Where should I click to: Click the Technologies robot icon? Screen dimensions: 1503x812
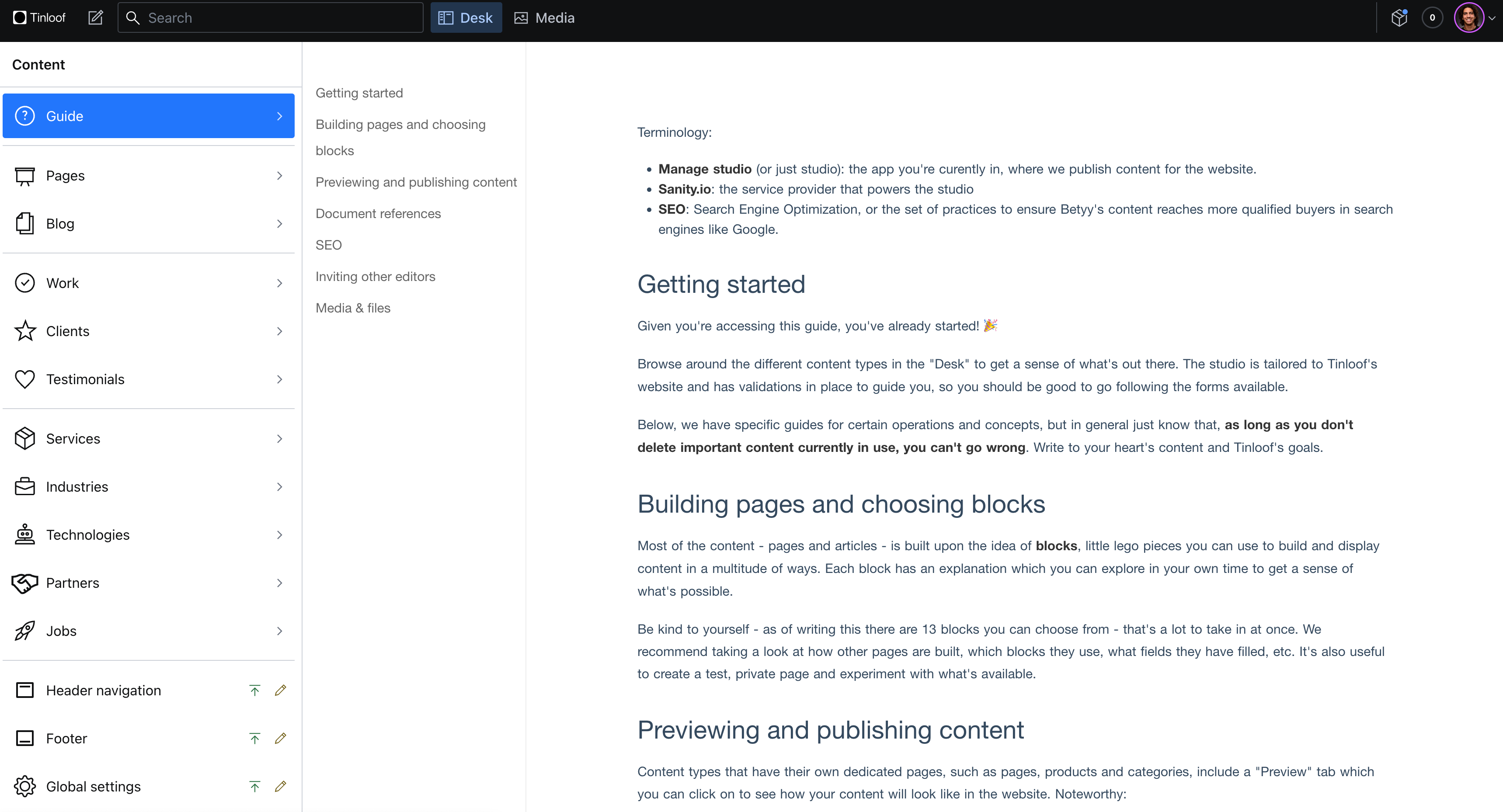click(24, 534)
